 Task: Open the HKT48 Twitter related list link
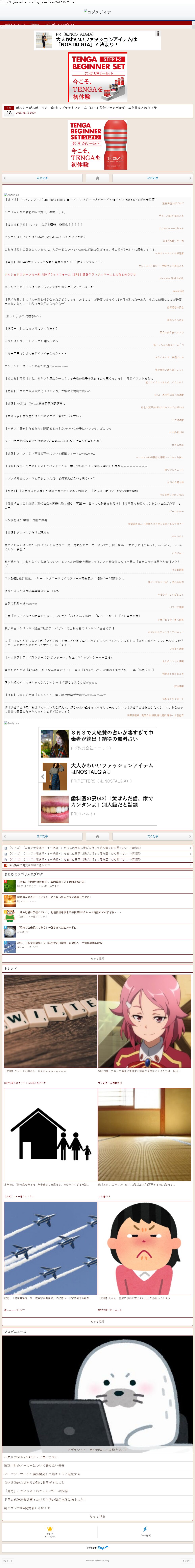(x=35, y=404)
